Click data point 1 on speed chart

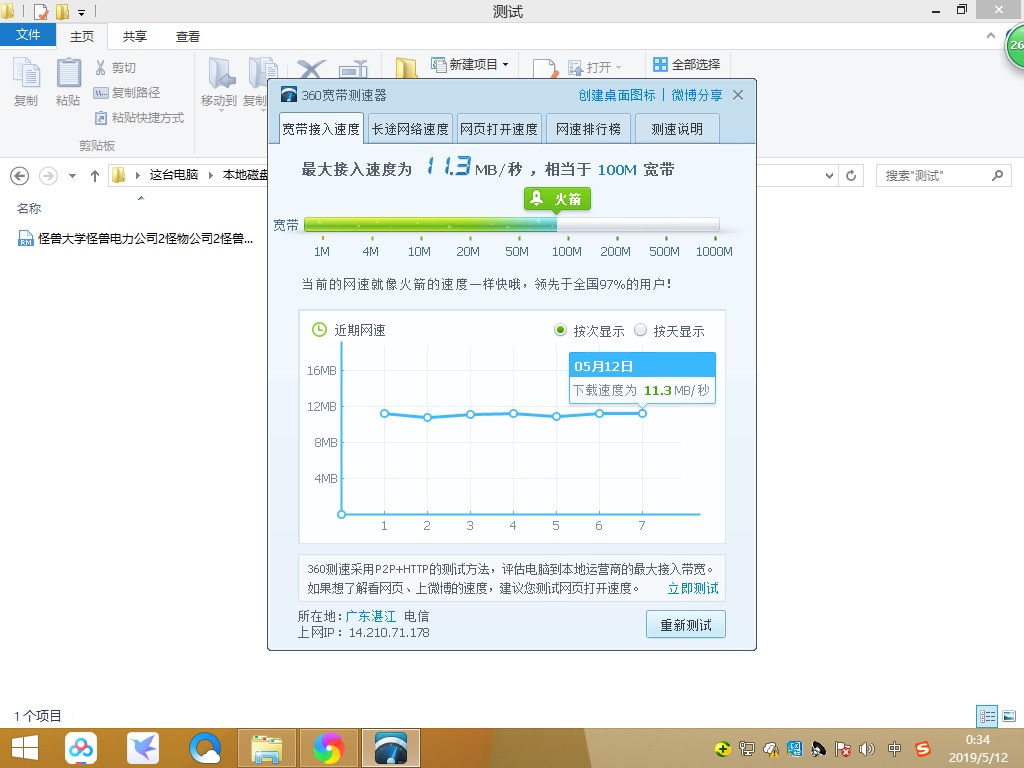pyautogui.click(x=385, y=413)
